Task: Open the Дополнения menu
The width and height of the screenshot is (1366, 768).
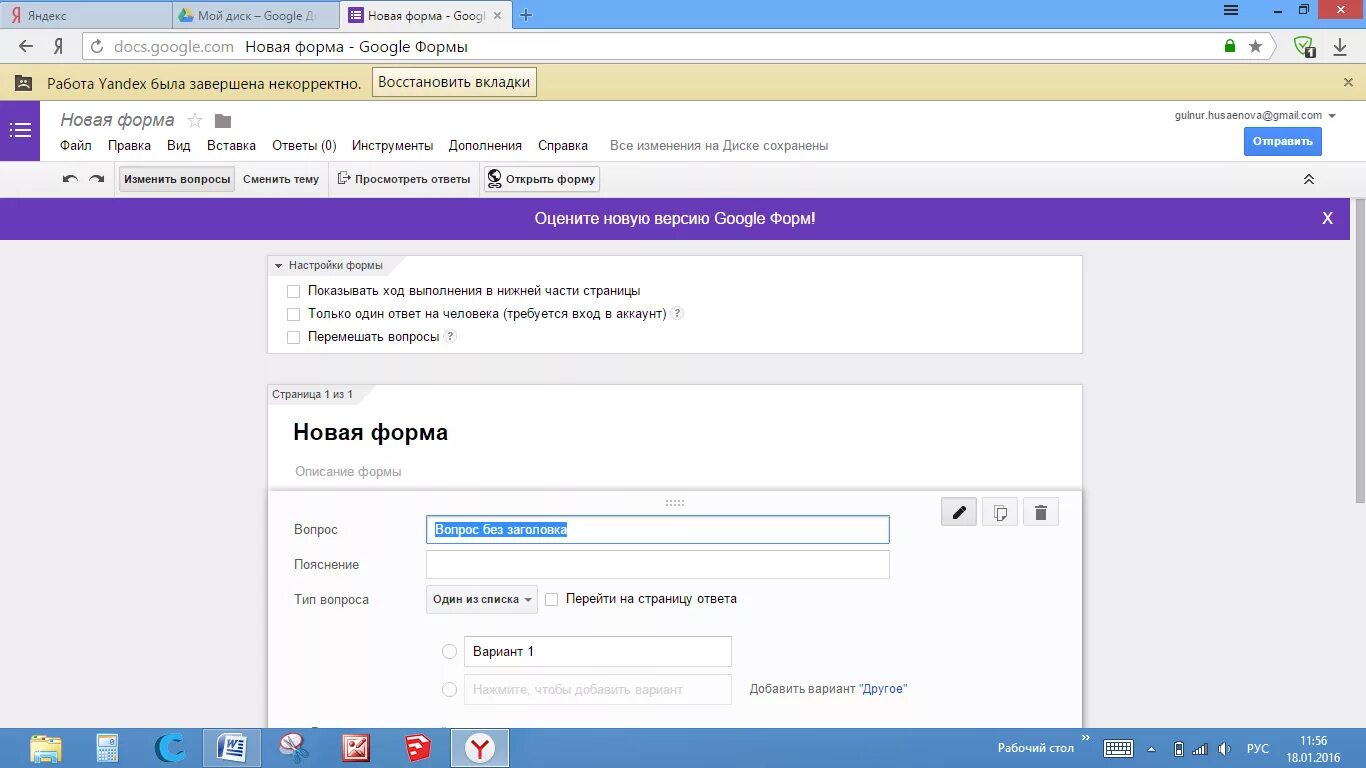Action: [485, 145]
